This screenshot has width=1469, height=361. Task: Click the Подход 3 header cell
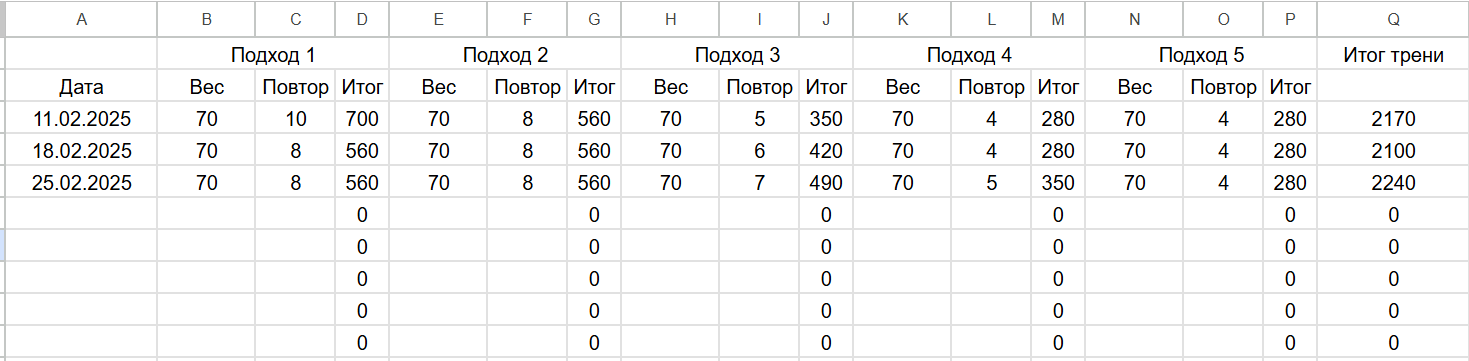[737, 55]
